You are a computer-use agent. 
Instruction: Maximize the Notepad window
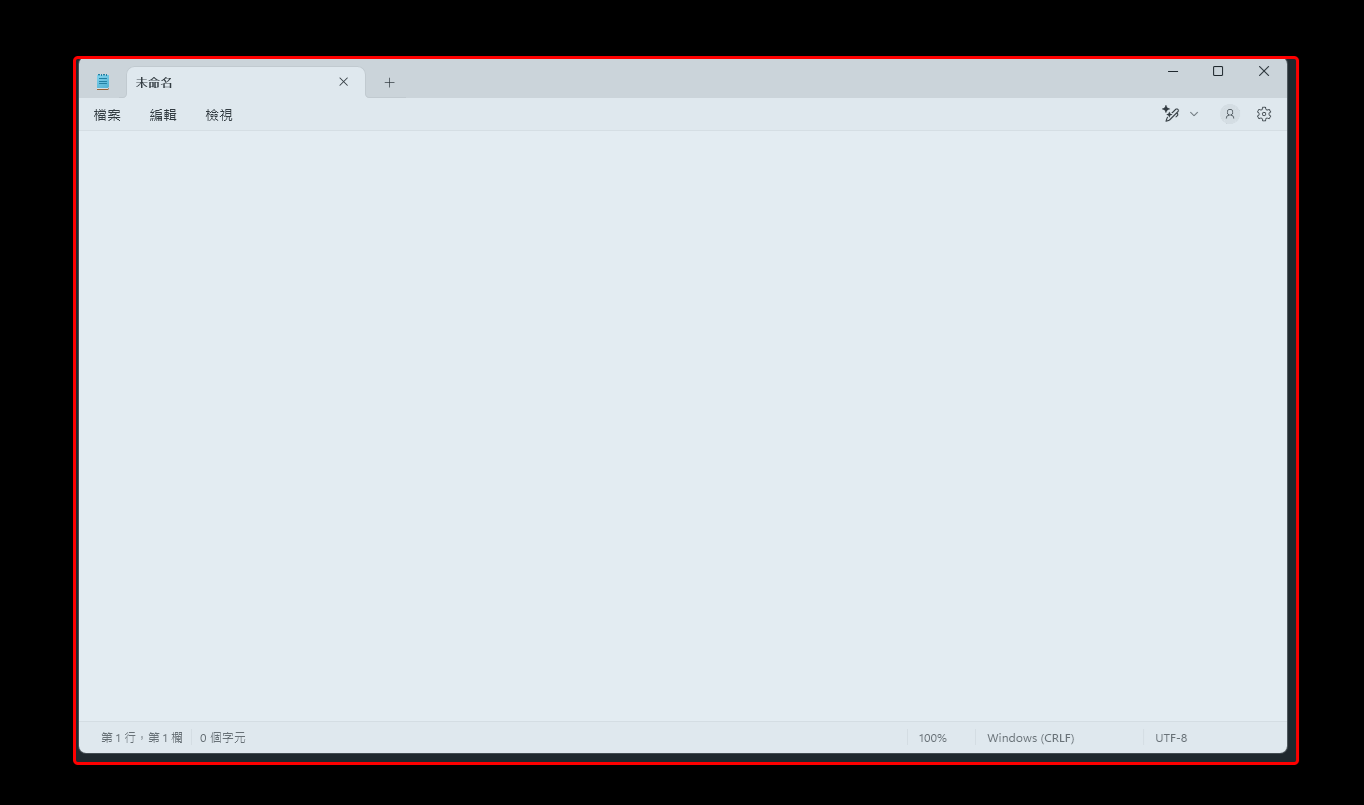[1218, 71]
